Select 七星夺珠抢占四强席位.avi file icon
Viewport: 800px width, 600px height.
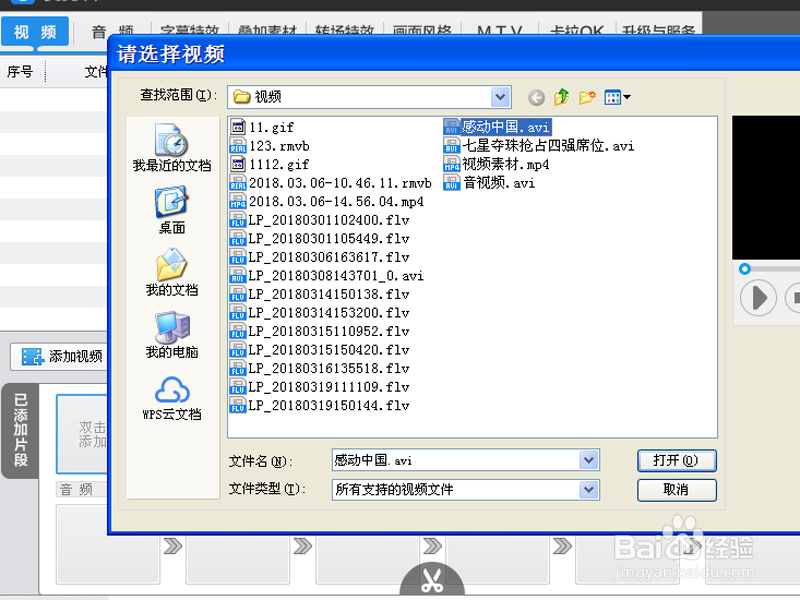pyautogui.click(x=452, y=145)
